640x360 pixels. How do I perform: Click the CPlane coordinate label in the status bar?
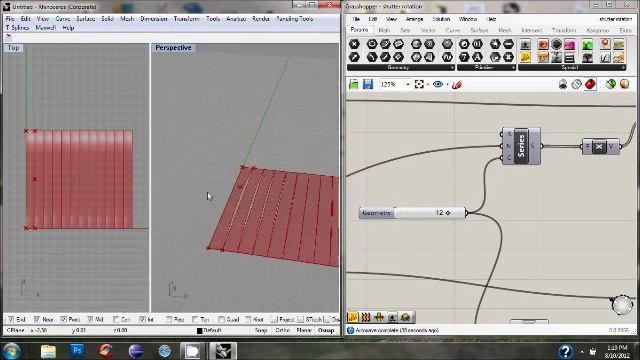[x=15, y=330]
